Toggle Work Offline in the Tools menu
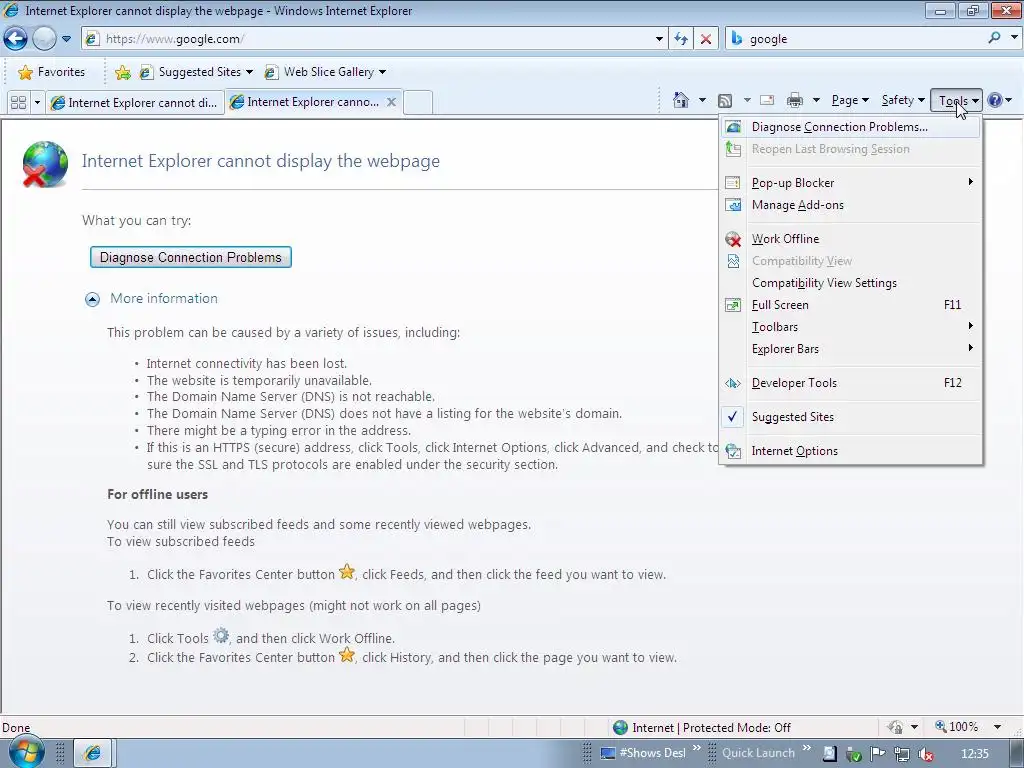Screen dimensions: 1024x768 (x=850, y=239)
